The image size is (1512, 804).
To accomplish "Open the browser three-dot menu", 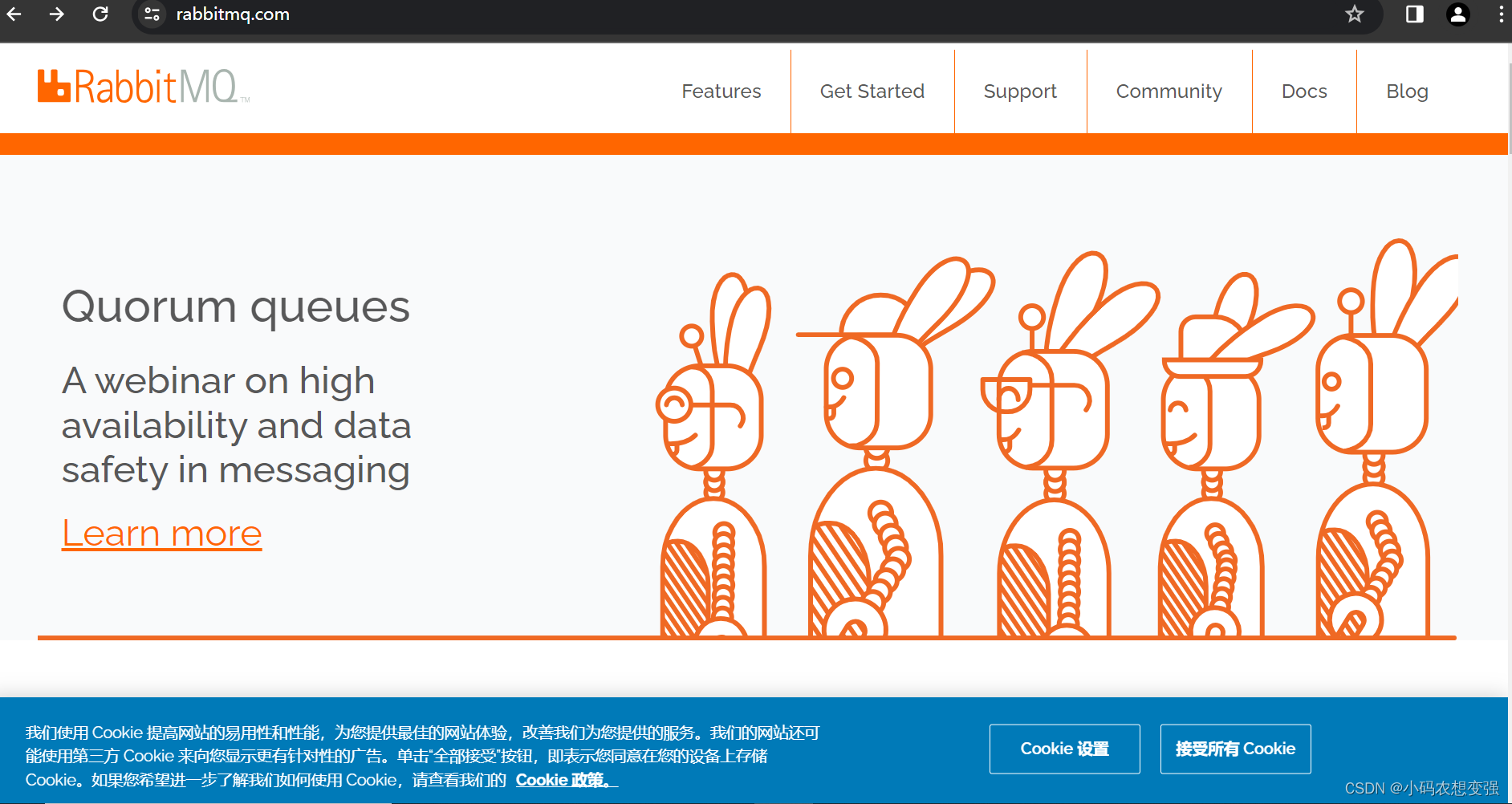I will coord(1501,14).
